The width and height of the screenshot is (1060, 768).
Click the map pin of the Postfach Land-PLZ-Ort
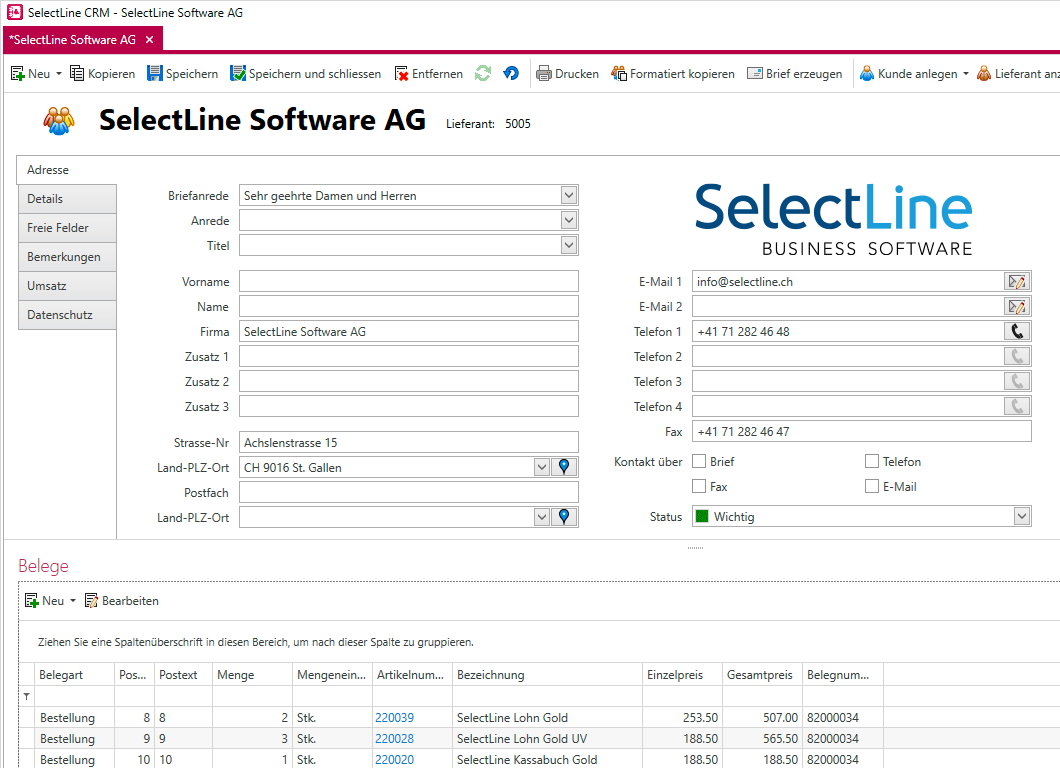click(x=564, y=517)
